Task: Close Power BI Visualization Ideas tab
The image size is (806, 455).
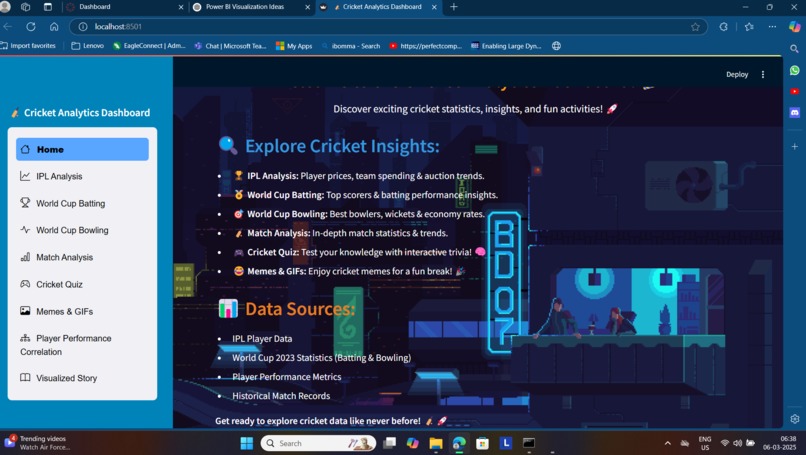Action: (307, 7)
